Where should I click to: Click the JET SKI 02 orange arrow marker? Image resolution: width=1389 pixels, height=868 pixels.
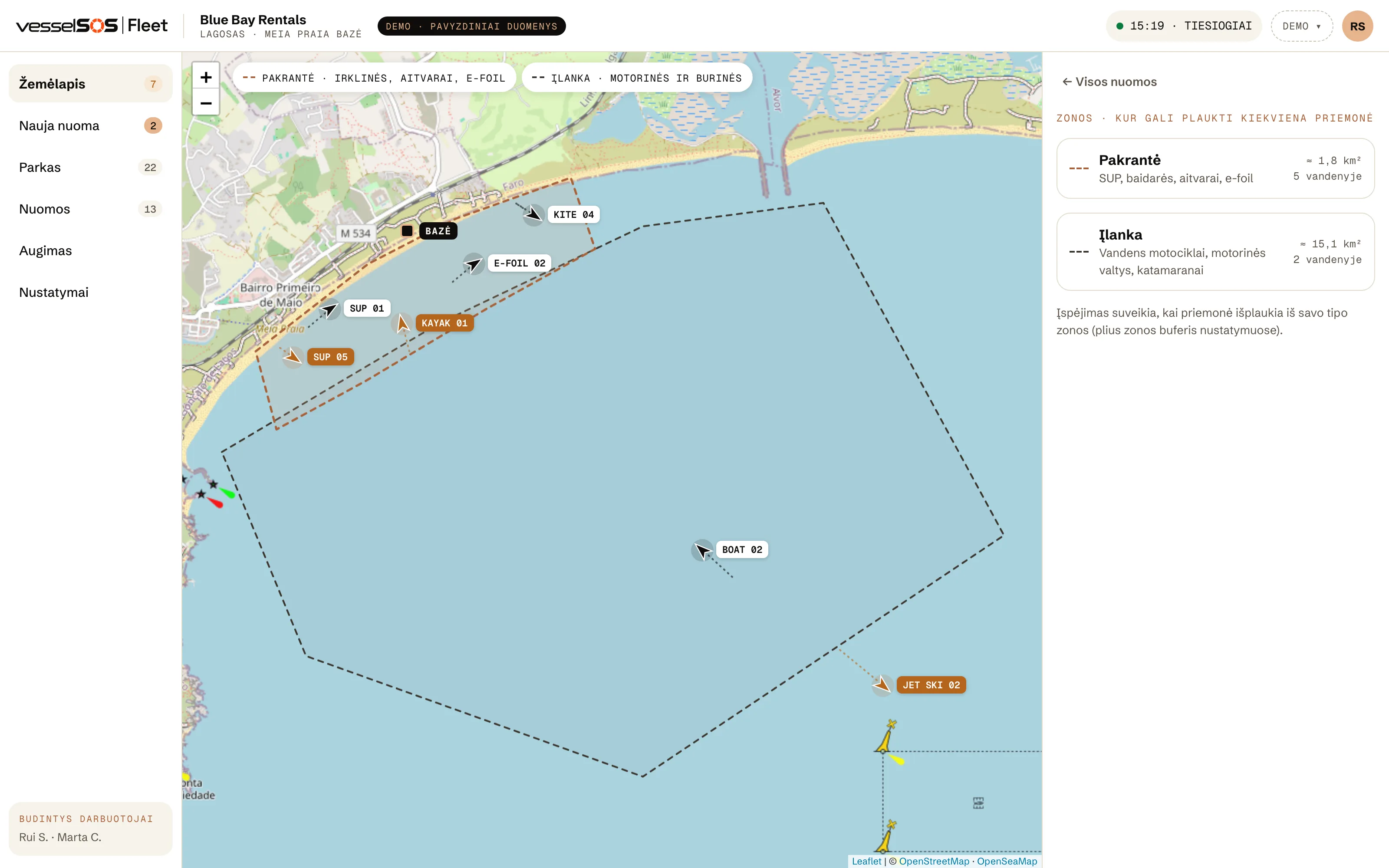[x=882, y=685]
